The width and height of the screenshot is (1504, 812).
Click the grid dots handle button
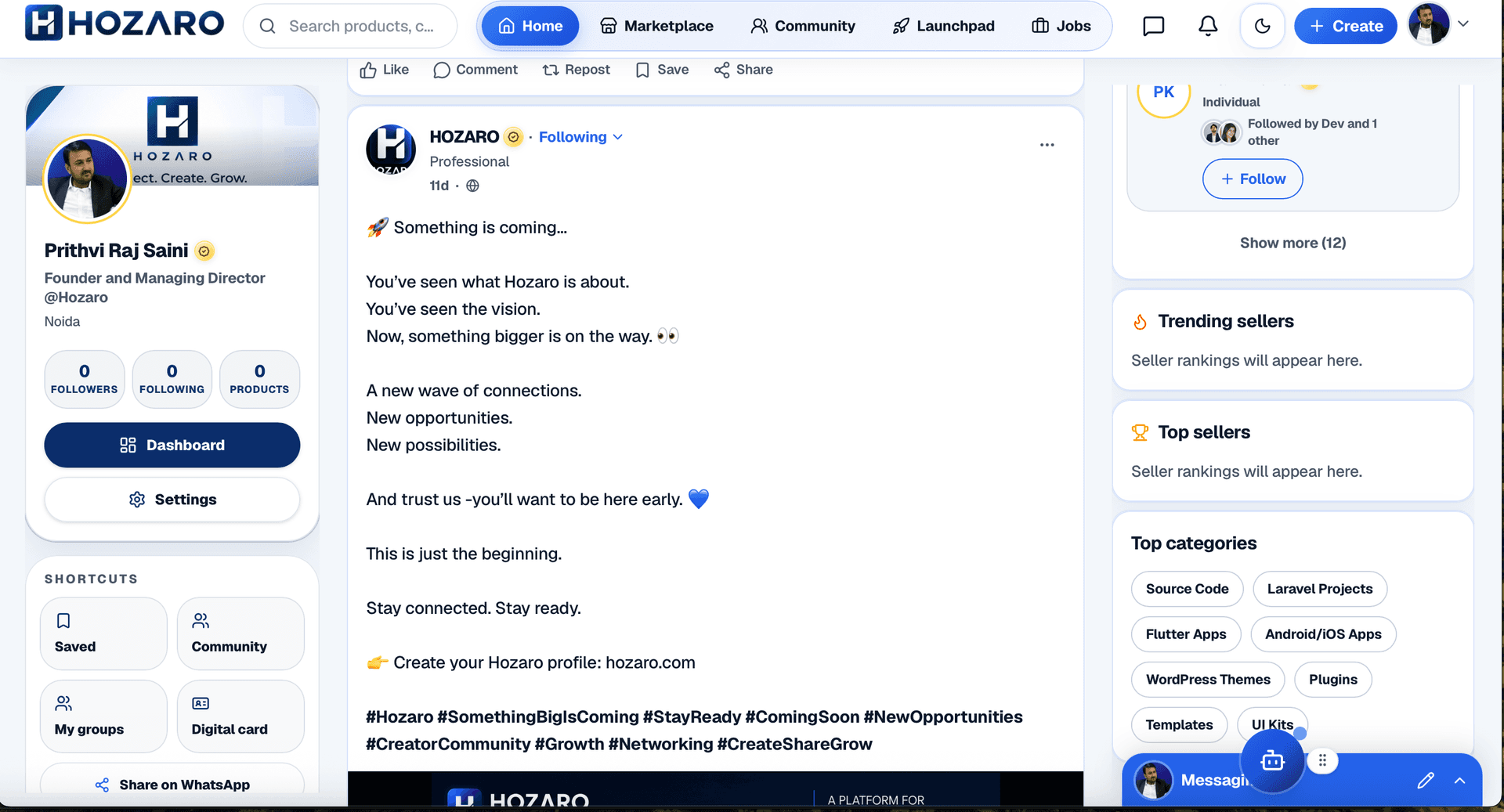[1322, 760]
